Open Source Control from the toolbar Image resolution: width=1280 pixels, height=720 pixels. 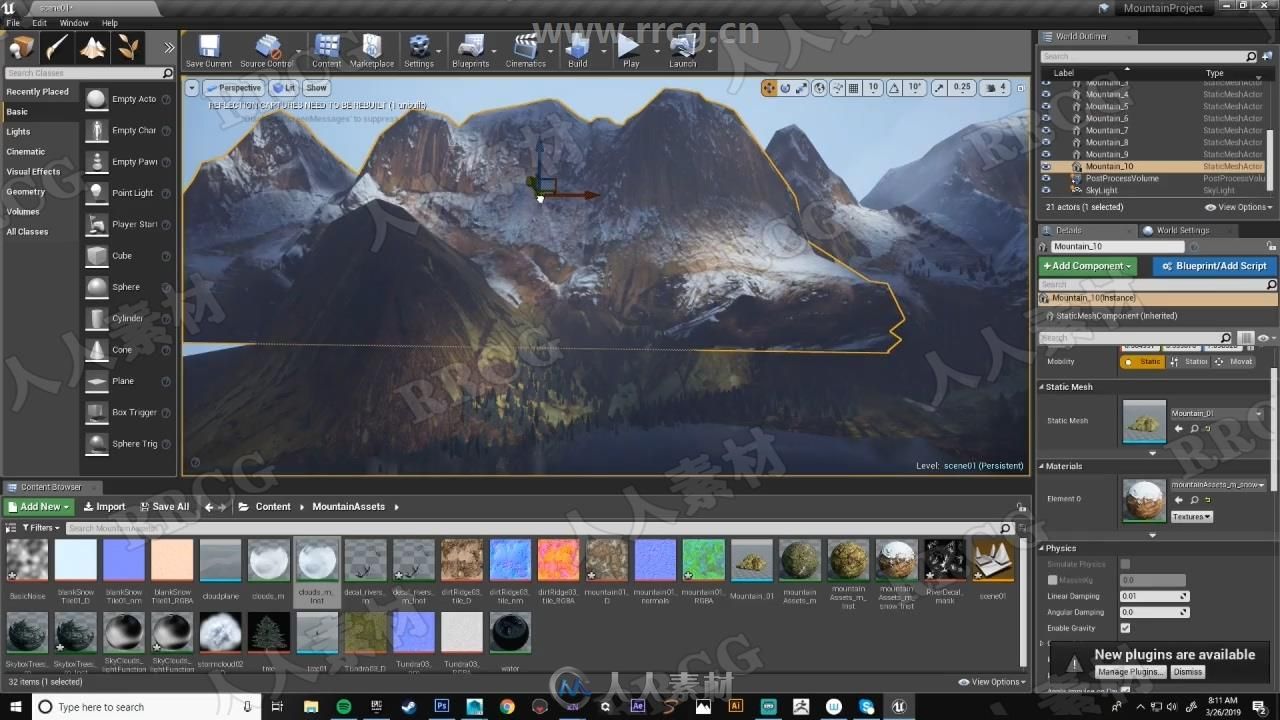(x=267, y=50)
